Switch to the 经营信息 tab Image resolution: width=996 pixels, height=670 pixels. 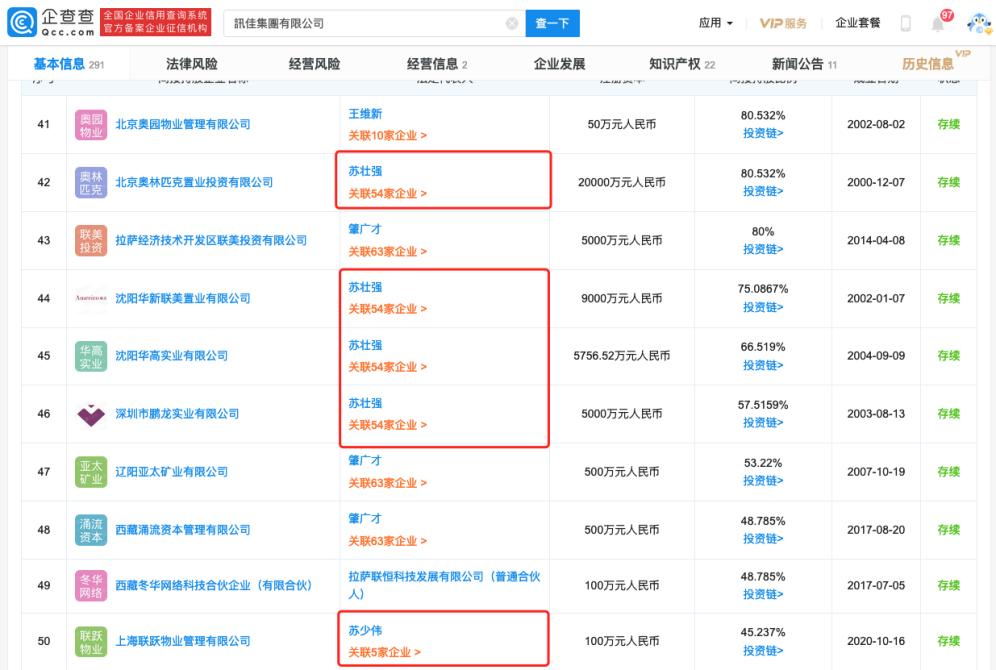tap(437, 64)
